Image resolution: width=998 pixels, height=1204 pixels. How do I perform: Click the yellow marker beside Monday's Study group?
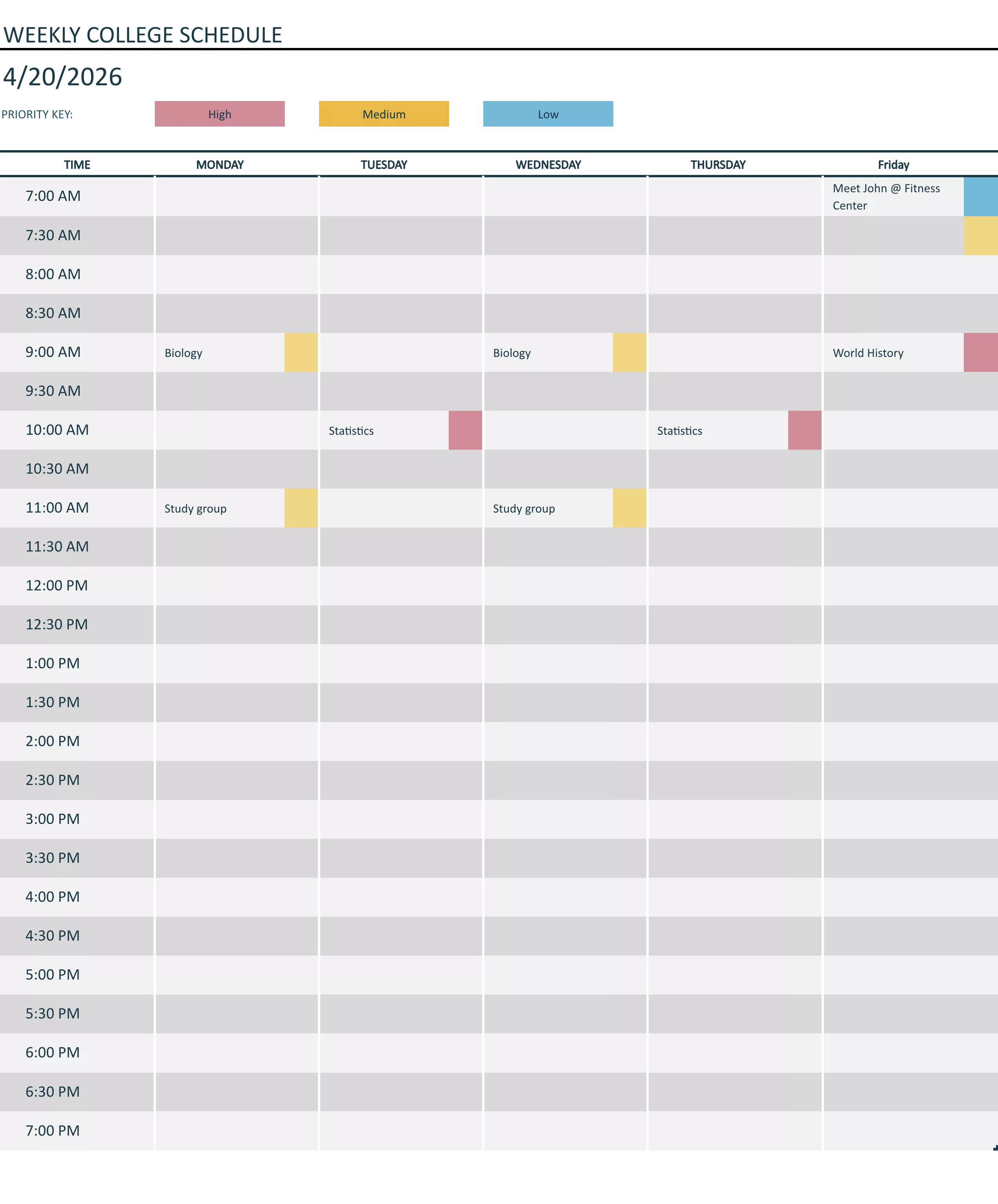point(300,508)
